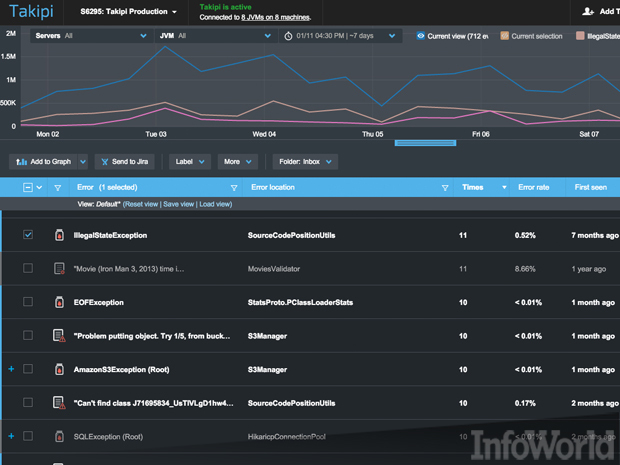This screenshot has width=620, height=465.
Task: Check the EOFException row checkbox
Action: pos(28,302)
